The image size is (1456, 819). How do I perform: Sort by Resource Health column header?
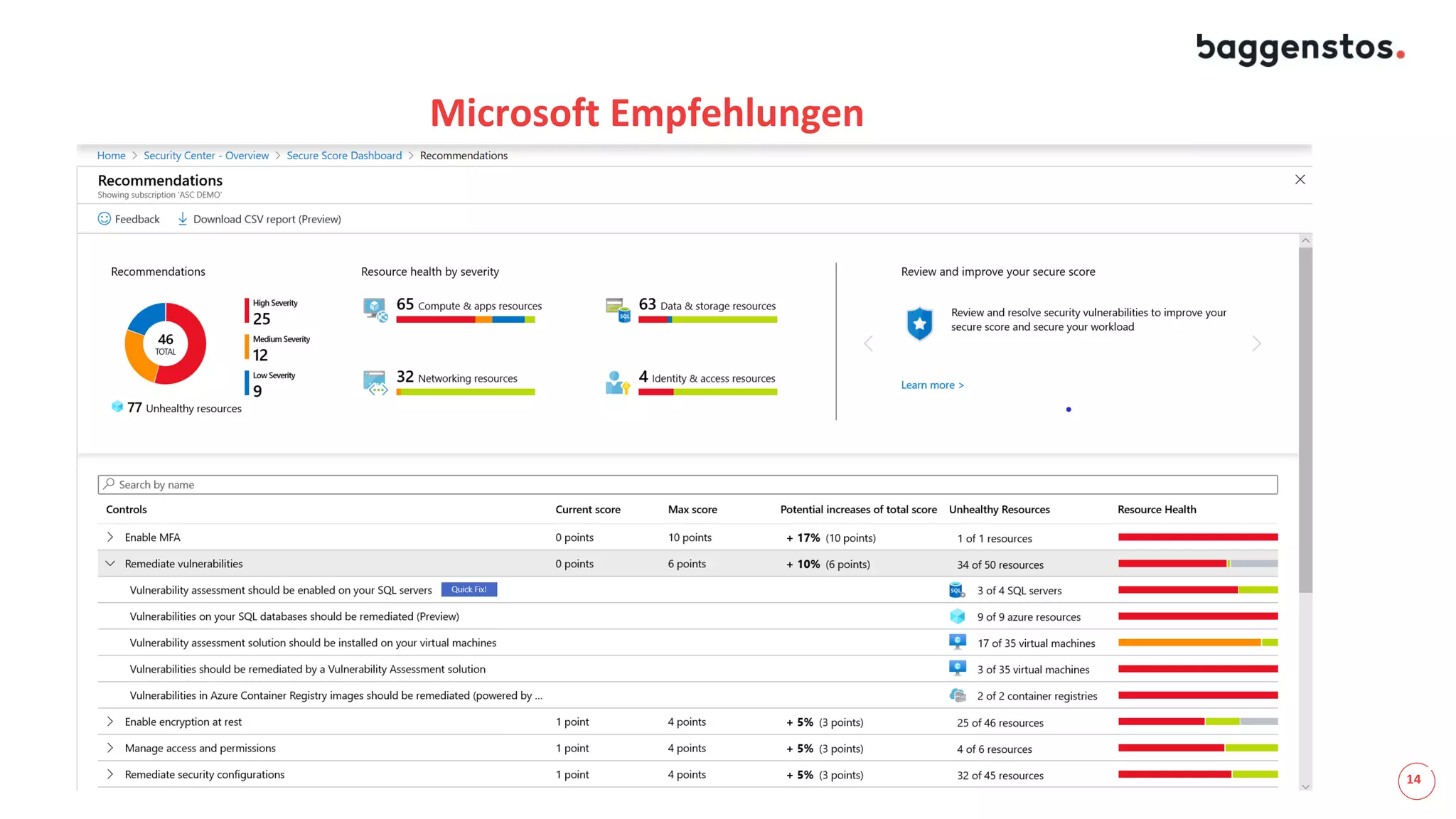click(x=1157, y=509)
